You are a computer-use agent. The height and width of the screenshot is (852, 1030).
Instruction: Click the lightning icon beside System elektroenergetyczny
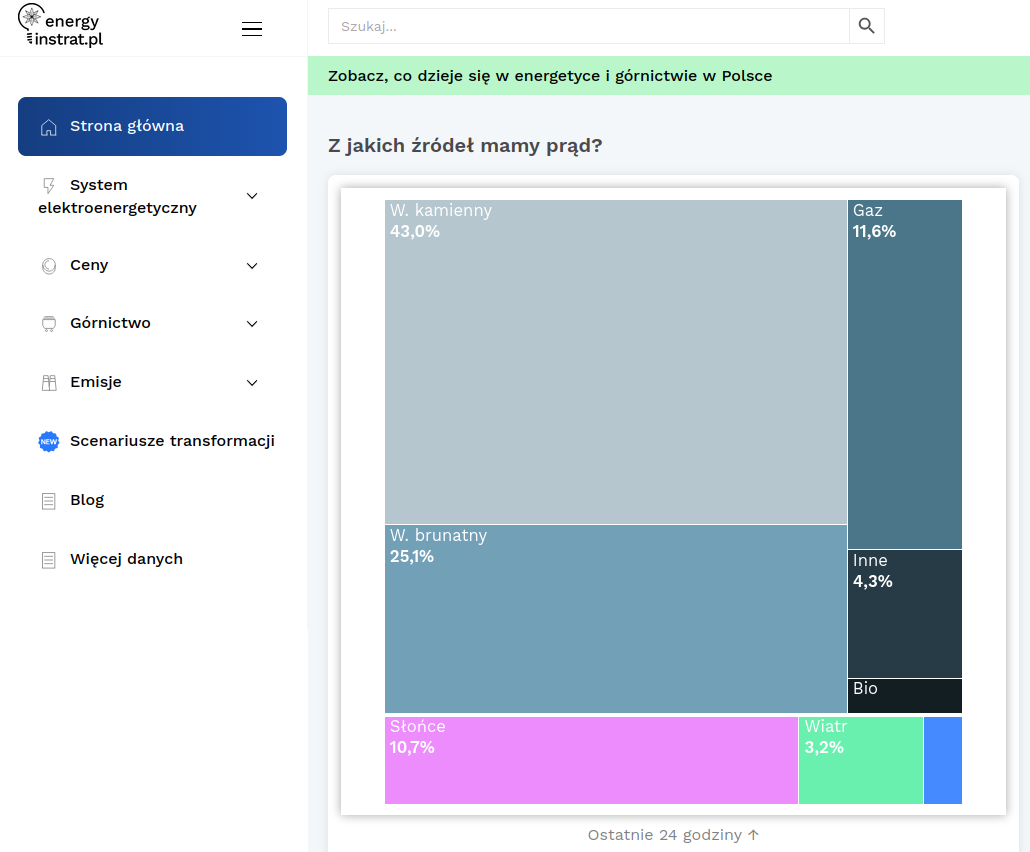49,185
